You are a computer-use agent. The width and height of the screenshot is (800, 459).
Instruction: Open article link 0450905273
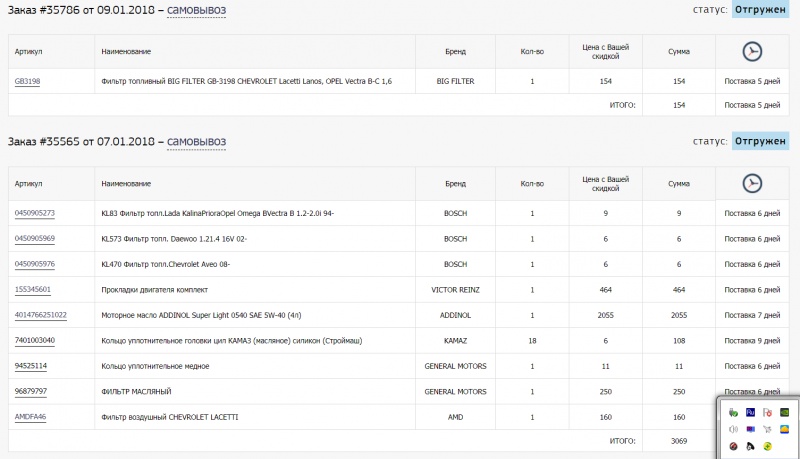point(35,213)
